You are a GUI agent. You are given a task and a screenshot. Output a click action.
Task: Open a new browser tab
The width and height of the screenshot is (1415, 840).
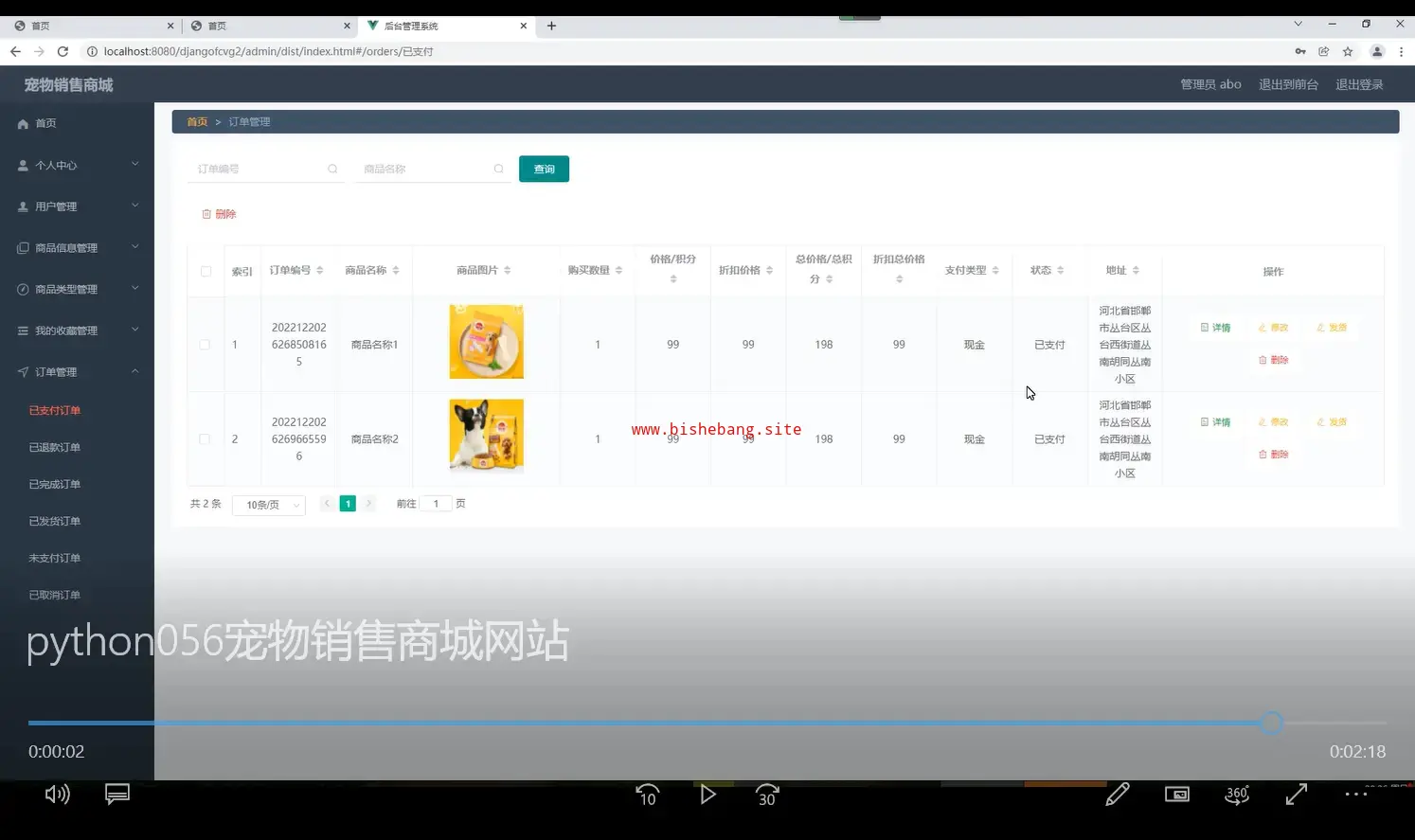pyautogui.click(x=551, y=26)
